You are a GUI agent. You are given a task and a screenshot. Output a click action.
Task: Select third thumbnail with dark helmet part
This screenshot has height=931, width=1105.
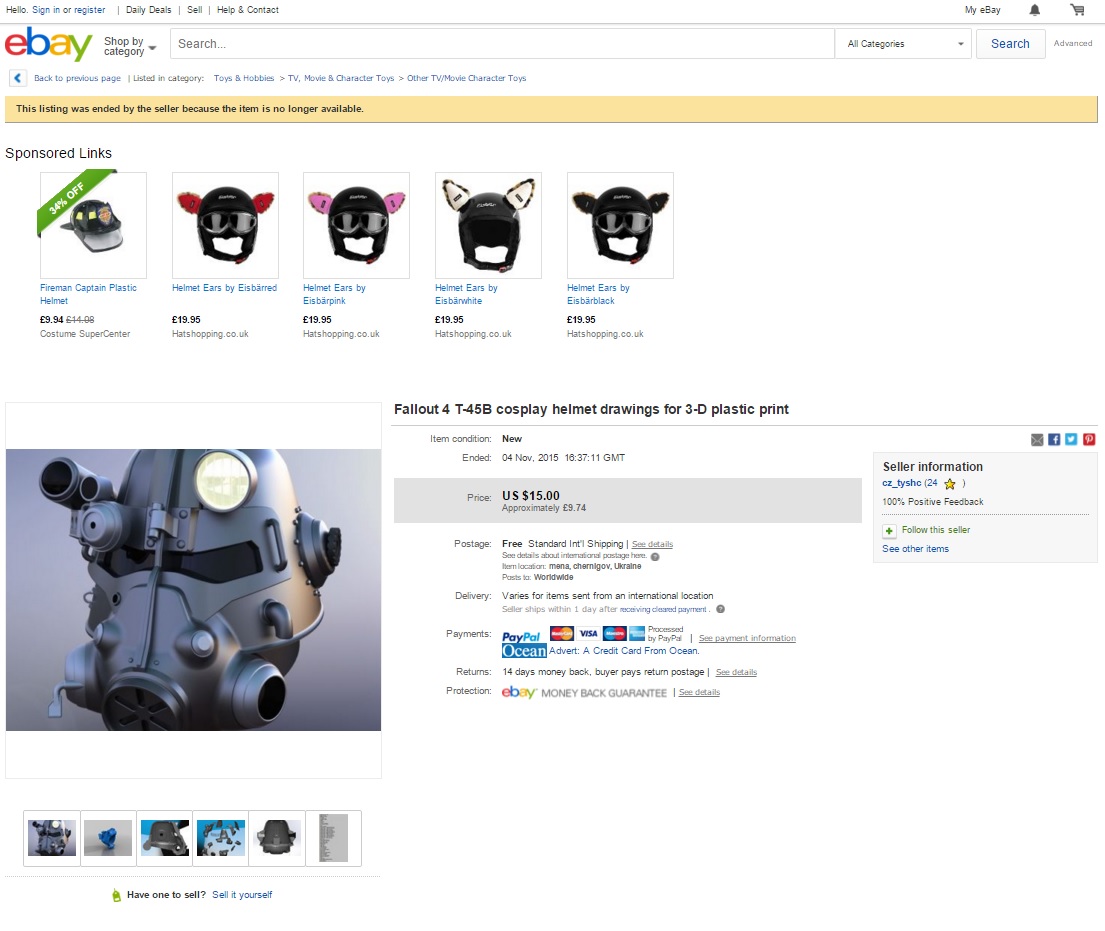(x=164, y=838)
